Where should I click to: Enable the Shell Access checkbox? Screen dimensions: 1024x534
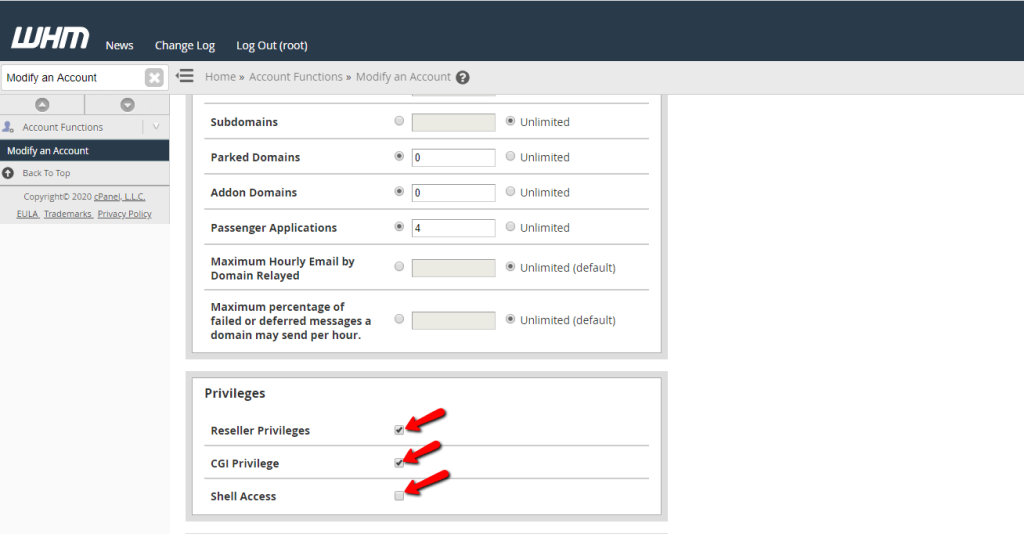(x=399, y=496)
